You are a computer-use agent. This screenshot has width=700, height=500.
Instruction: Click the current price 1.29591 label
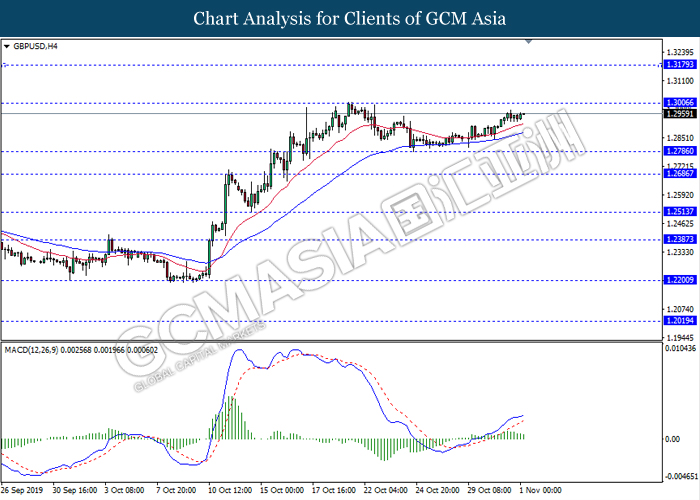(680, 114)
